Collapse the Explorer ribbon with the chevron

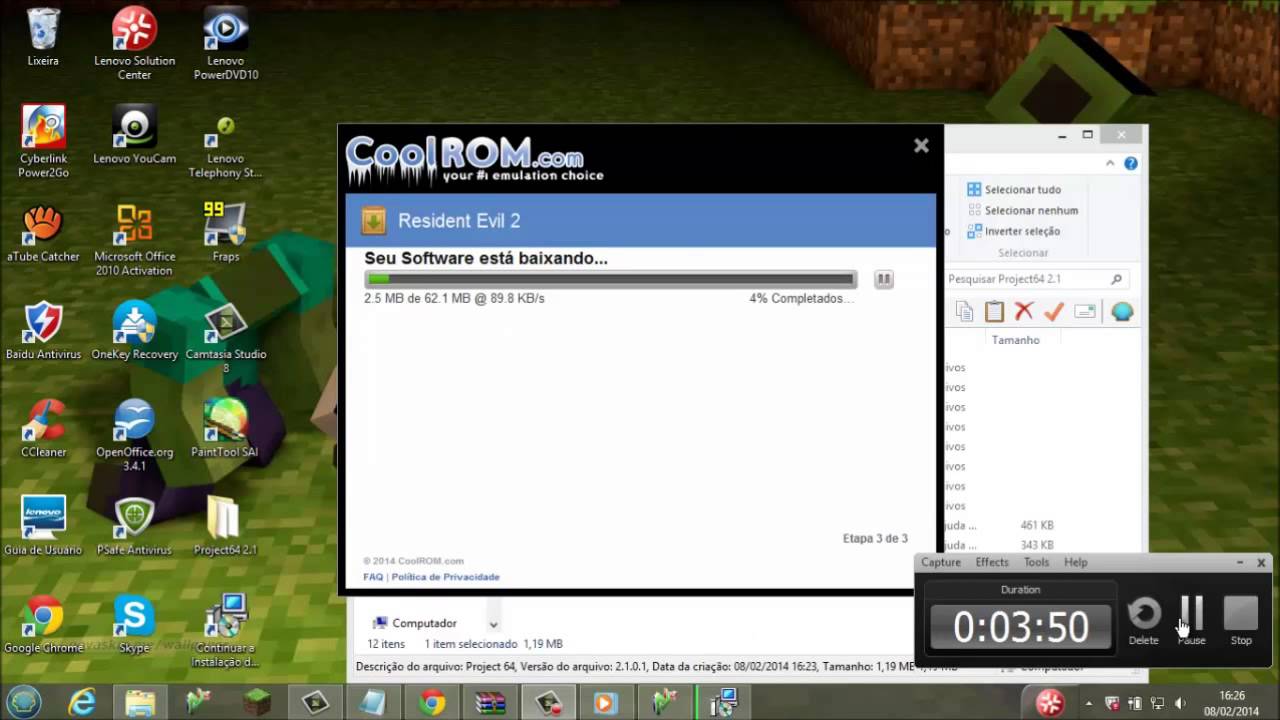pyautogui.click(x=1110, y=163)
